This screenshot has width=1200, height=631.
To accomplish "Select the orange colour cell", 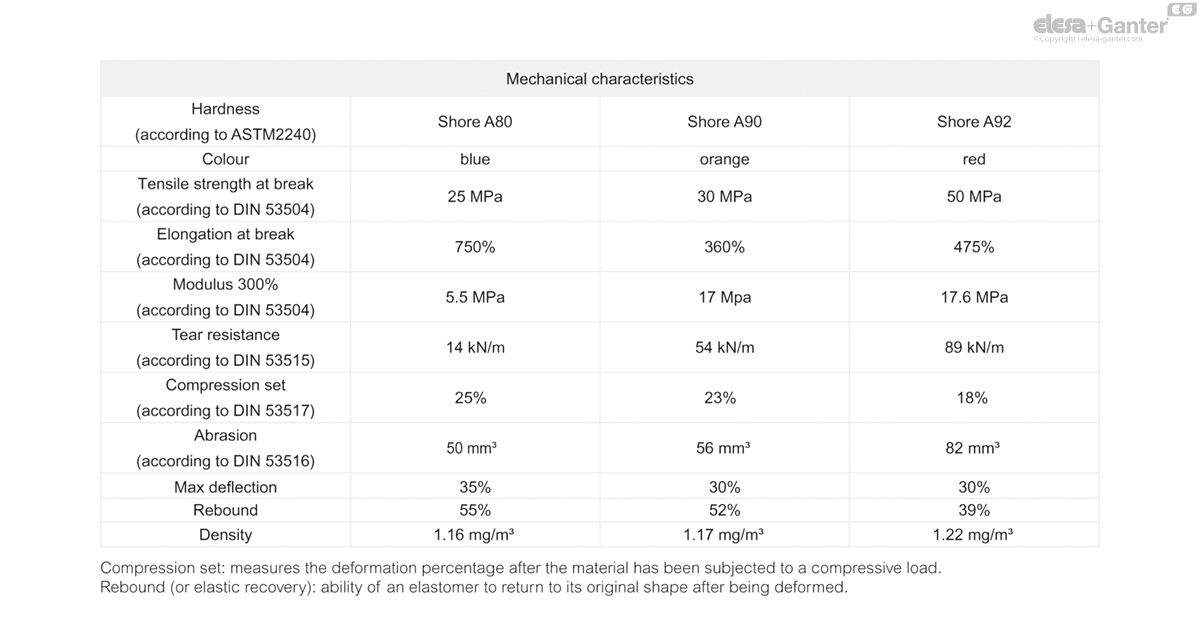I will [x=724, y=160].
